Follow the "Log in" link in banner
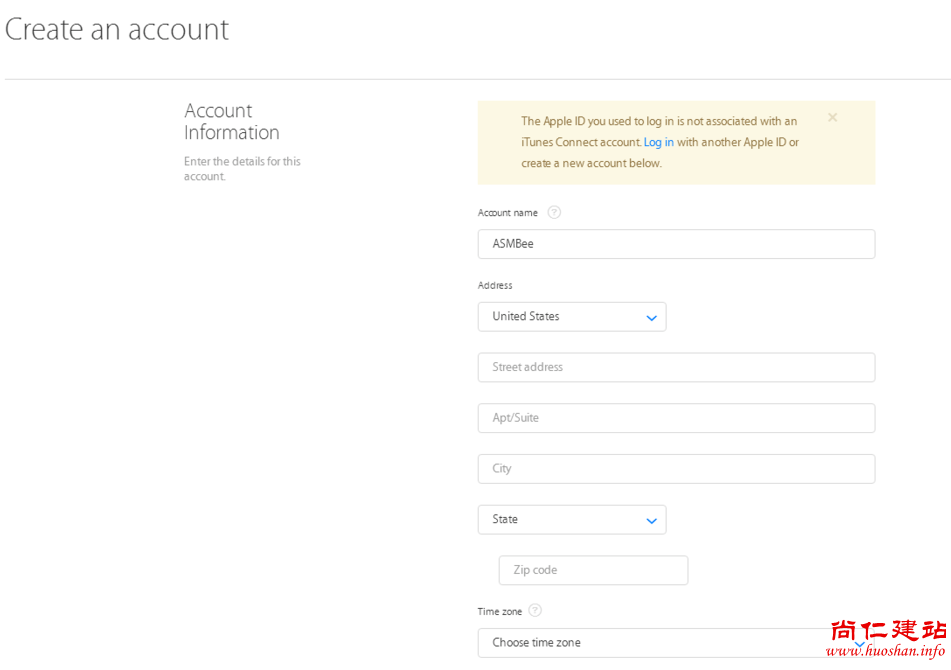Viewport: 951px width, 670px height. [658, 142]
